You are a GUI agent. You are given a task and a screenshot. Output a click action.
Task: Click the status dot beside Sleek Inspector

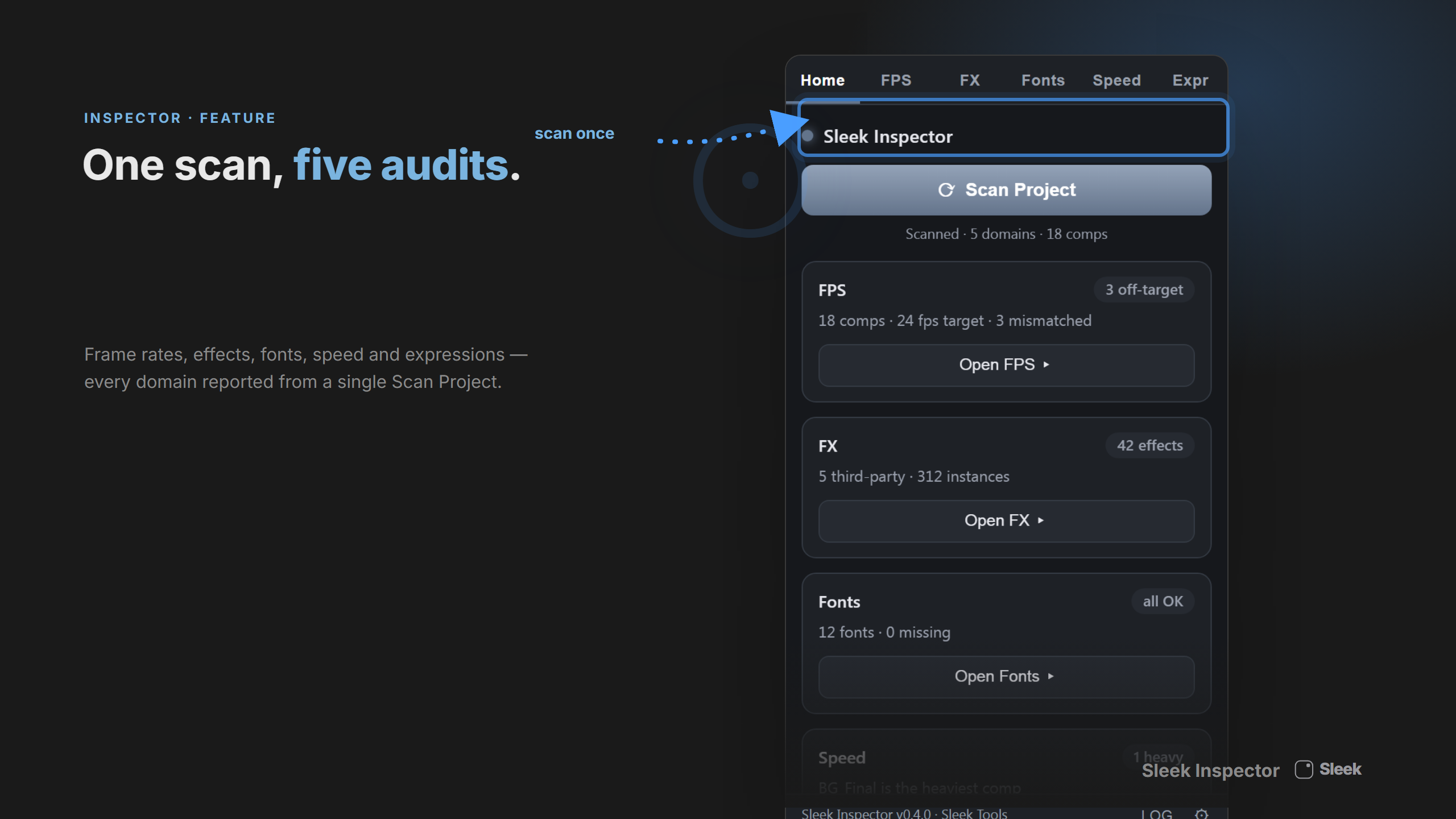tap(808, 136)
